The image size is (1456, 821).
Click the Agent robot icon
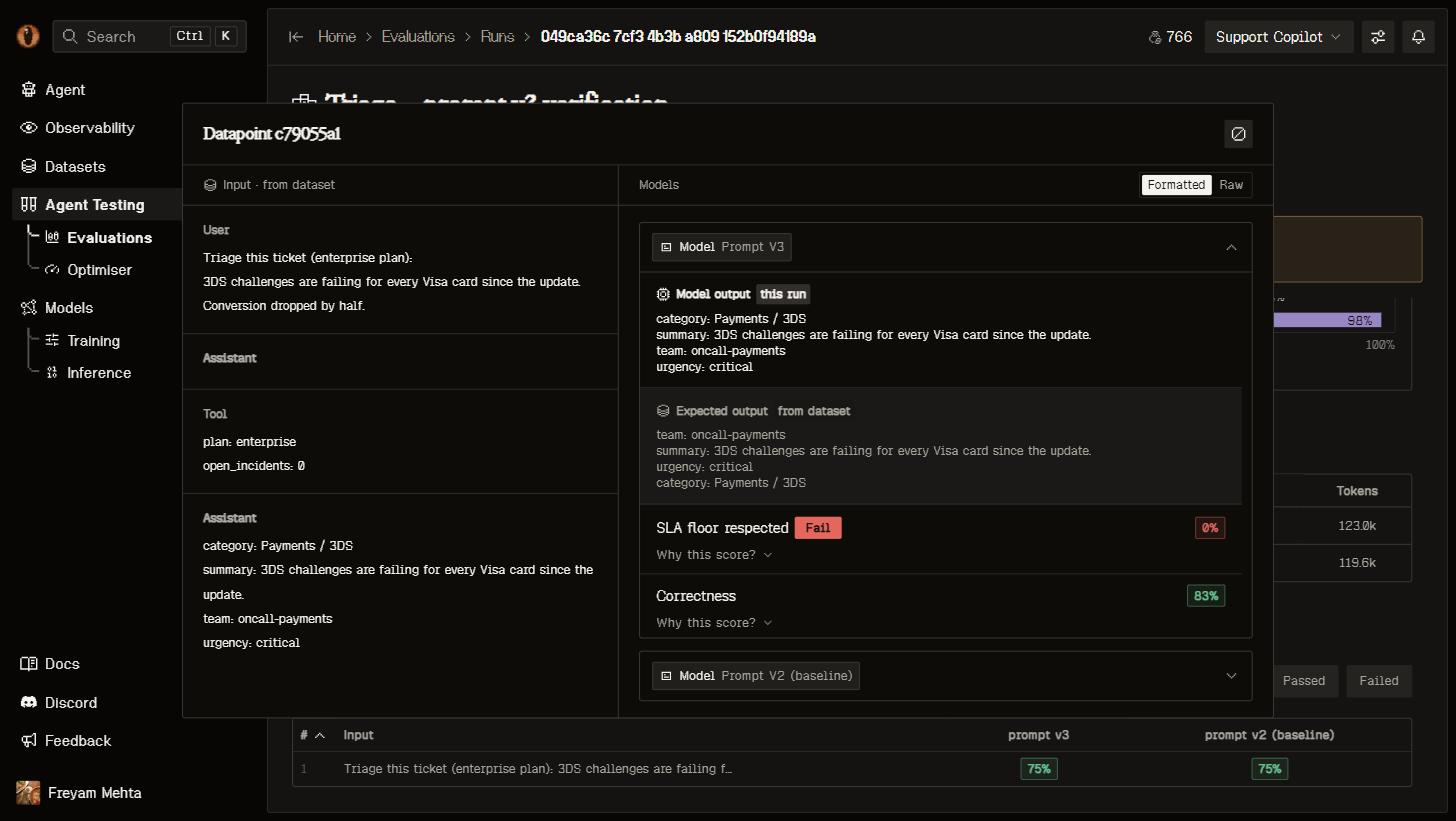29,90
